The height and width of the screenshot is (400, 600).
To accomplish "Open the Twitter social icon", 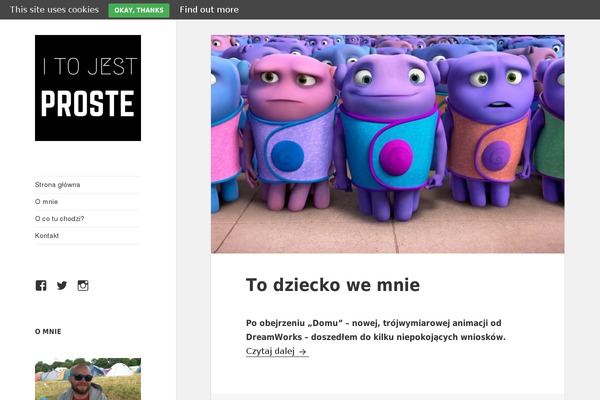I will tap(62, 286).
